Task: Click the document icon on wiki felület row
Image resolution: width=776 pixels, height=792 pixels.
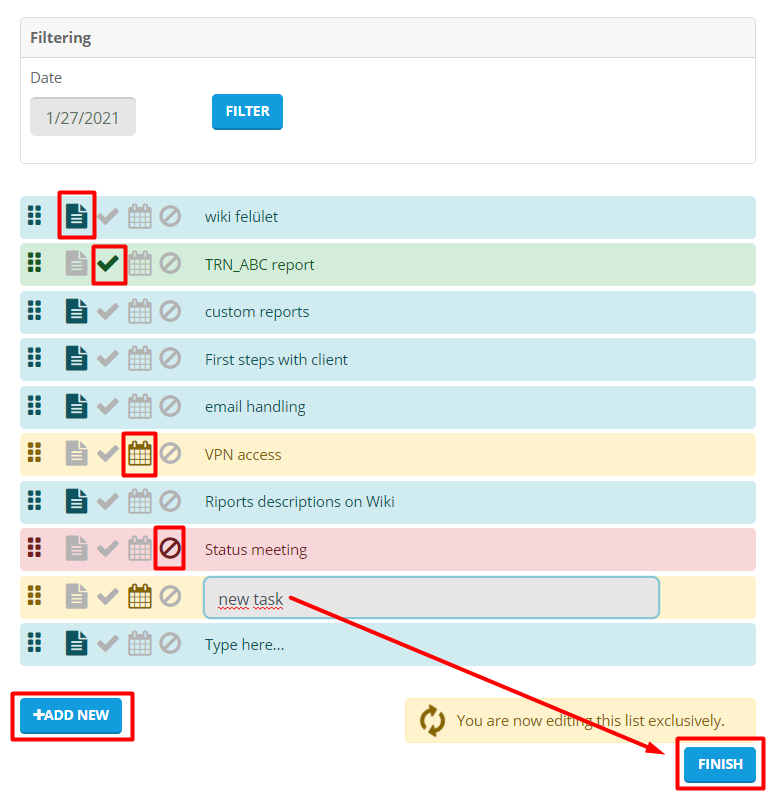Action: (77, 216)
